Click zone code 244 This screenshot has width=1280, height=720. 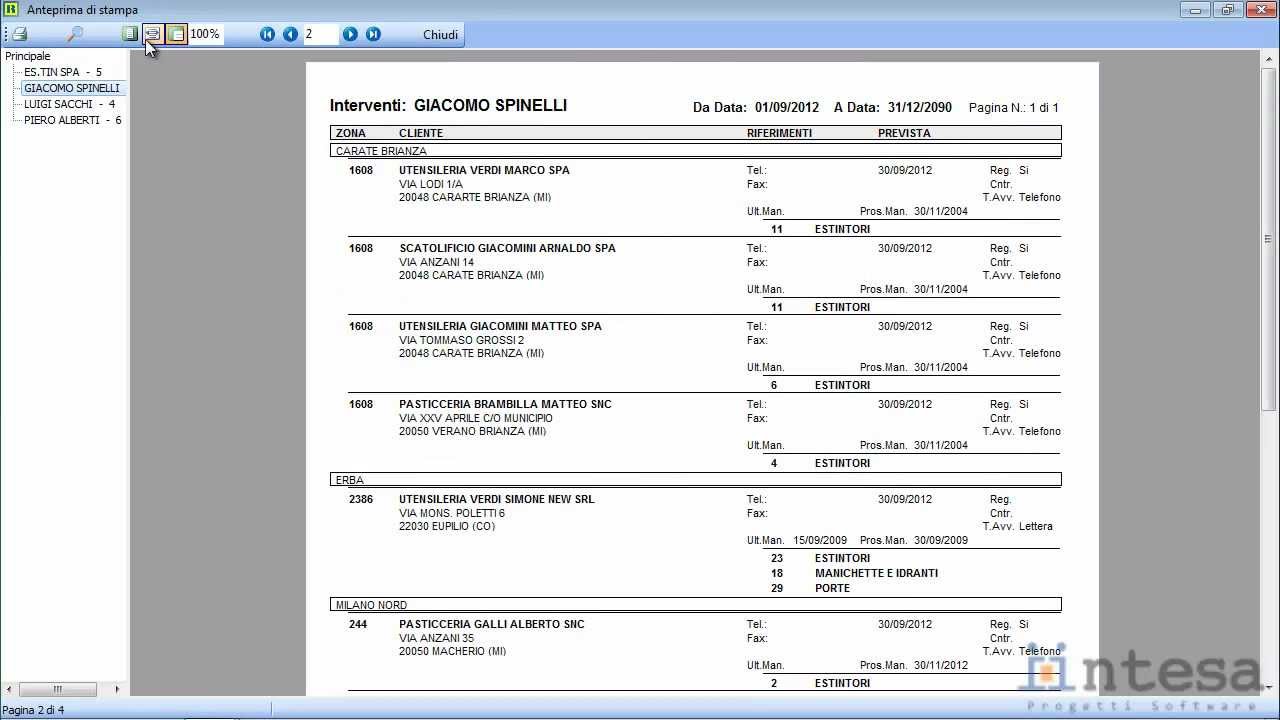(358, 624)
